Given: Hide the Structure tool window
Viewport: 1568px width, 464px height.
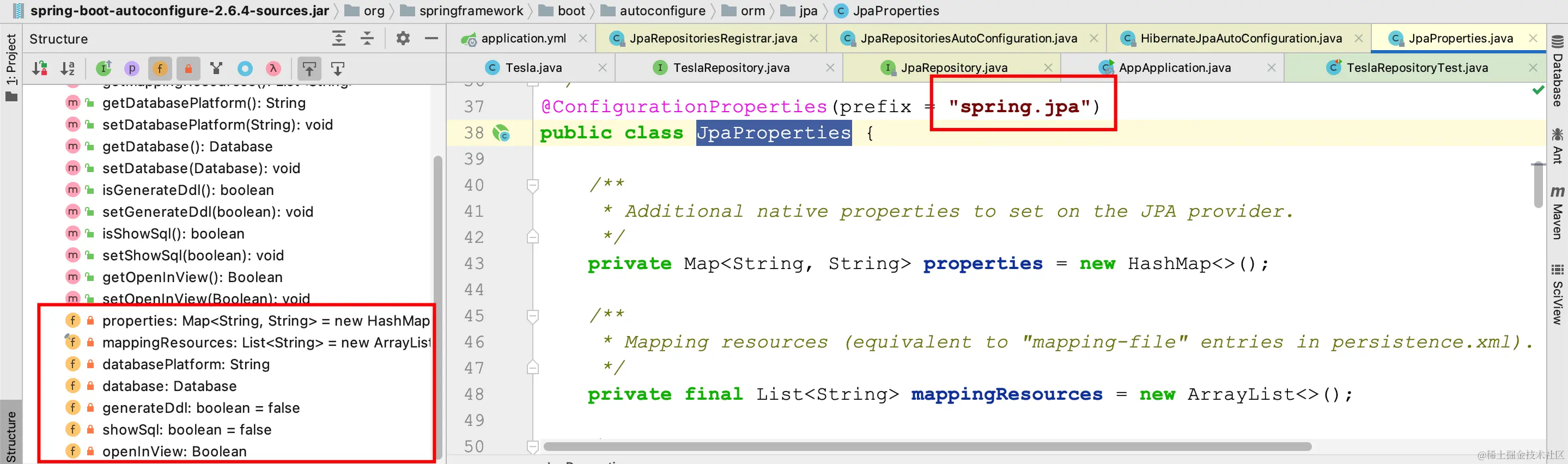Looking at the screenshot, I should (x=431, y=38).
